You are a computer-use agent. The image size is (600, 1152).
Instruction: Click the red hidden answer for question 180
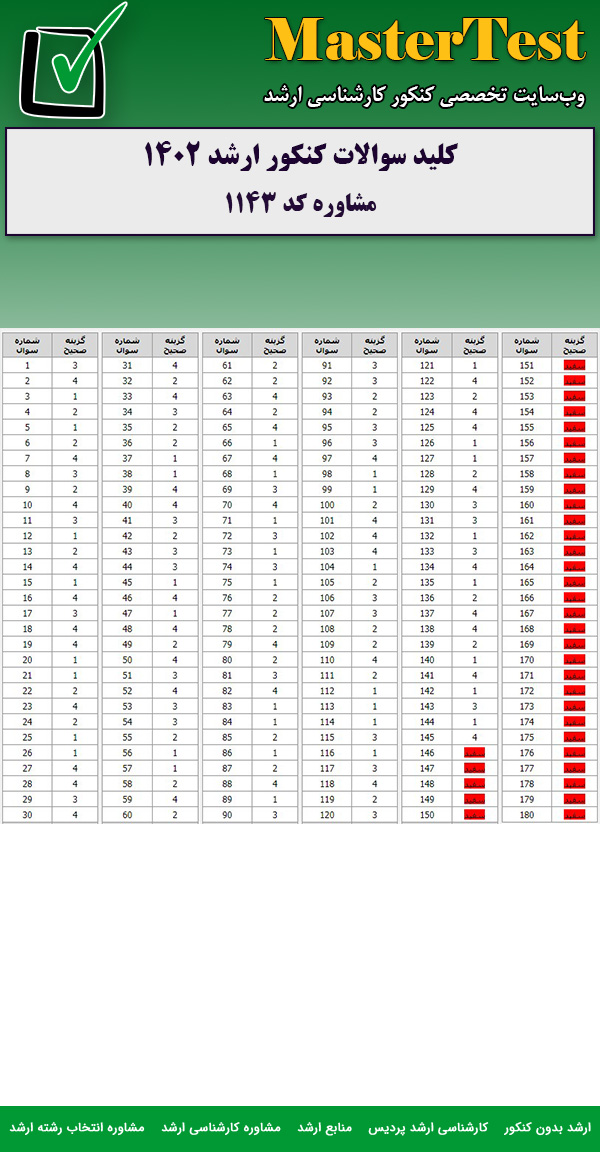point(575,815)
